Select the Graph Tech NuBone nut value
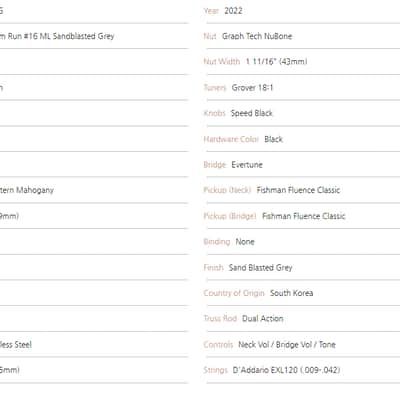Image resolution: width=400 pixels, height=400 pixels. pos(257,36)
